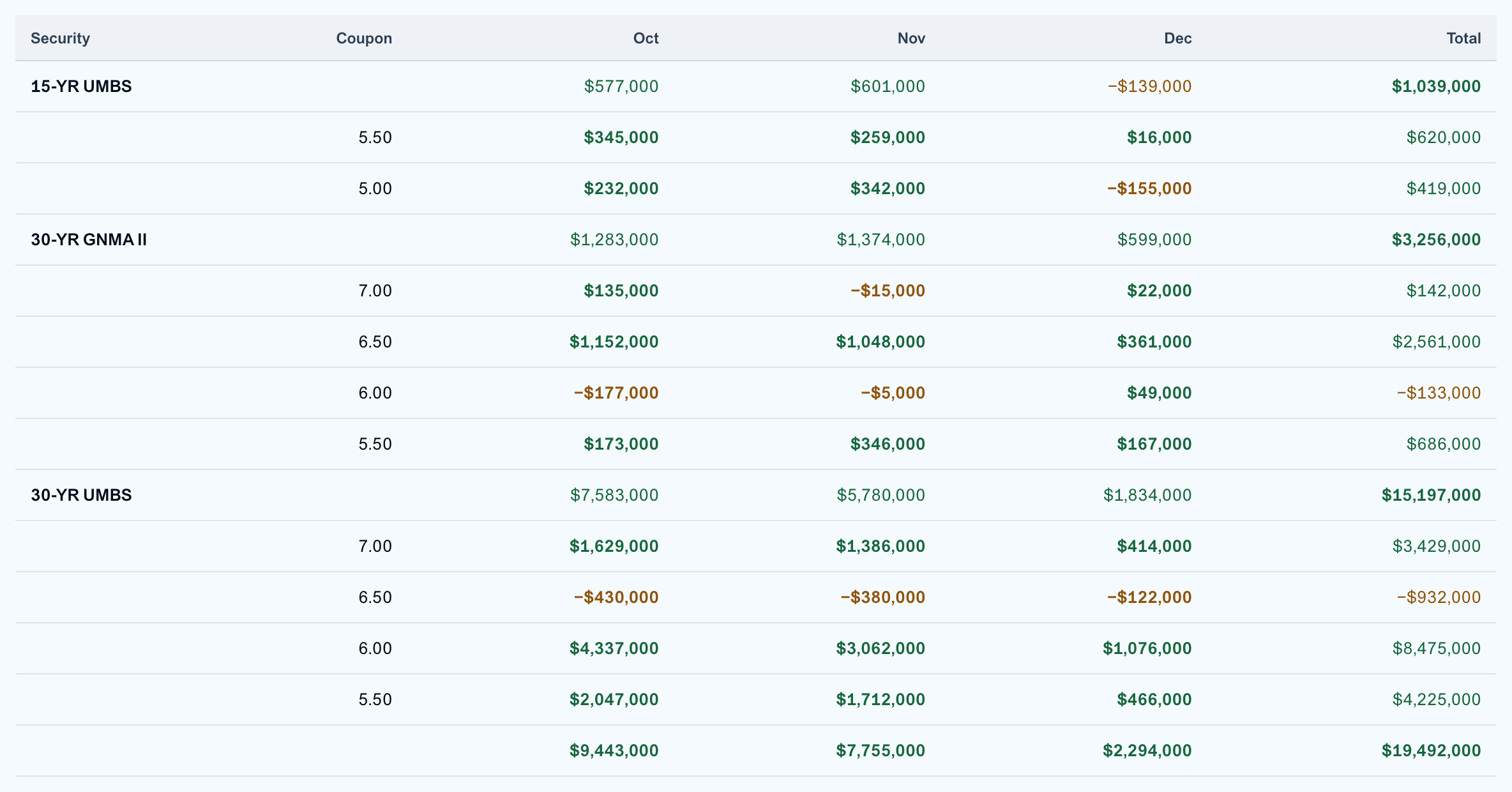
Task: Select the 30-YR GNMA II row label
Action: point(89,240)
